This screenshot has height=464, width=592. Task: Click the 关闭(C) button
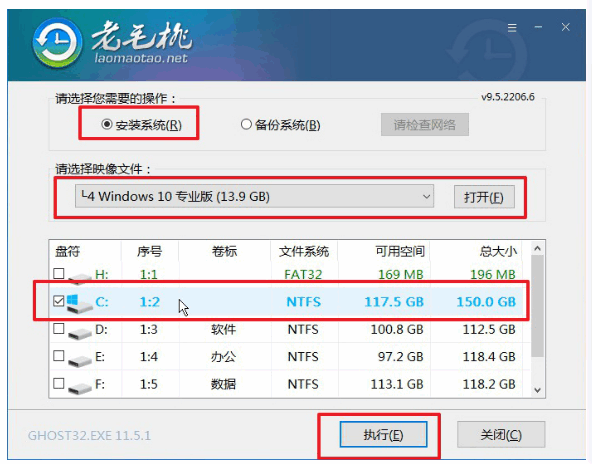coord(501,435)
